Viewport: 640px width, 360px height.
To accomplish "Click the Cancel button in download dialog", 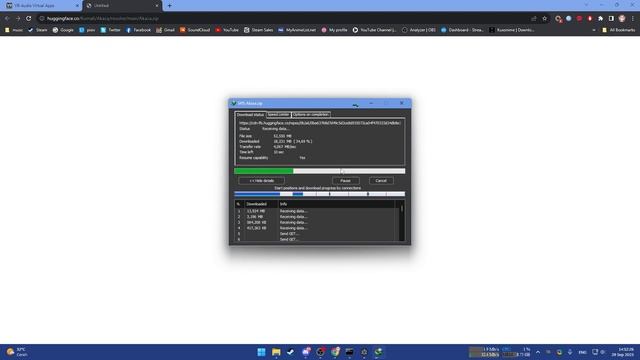I will click(381, 180).
